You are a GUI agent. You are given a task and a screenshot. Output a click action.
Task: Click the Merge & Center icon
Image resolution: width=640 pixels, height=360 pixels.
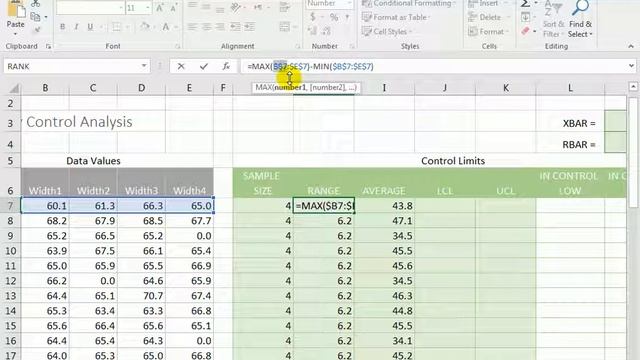point(284,27)
